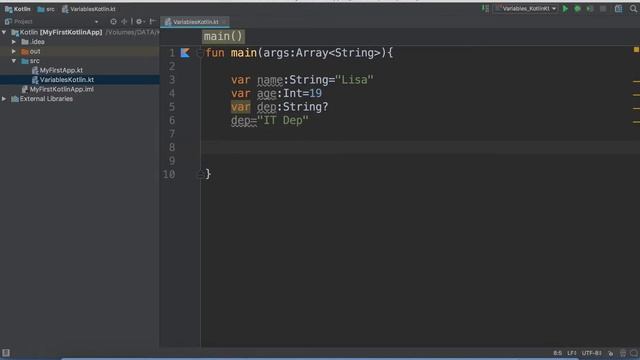Click Scroll from Source target icon

tap(113, 22)
